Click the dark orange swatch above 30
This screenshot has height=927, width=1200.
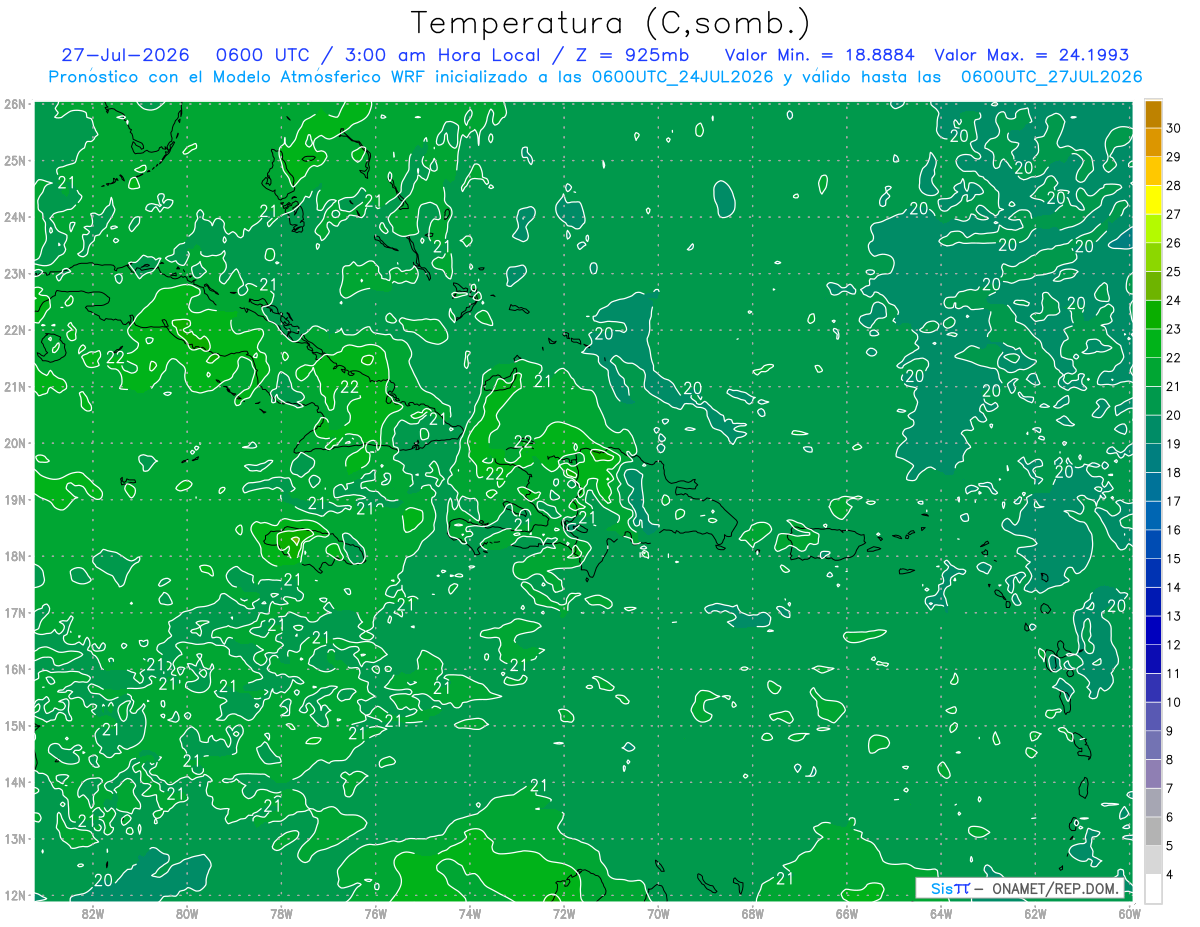pos(1153,114)
